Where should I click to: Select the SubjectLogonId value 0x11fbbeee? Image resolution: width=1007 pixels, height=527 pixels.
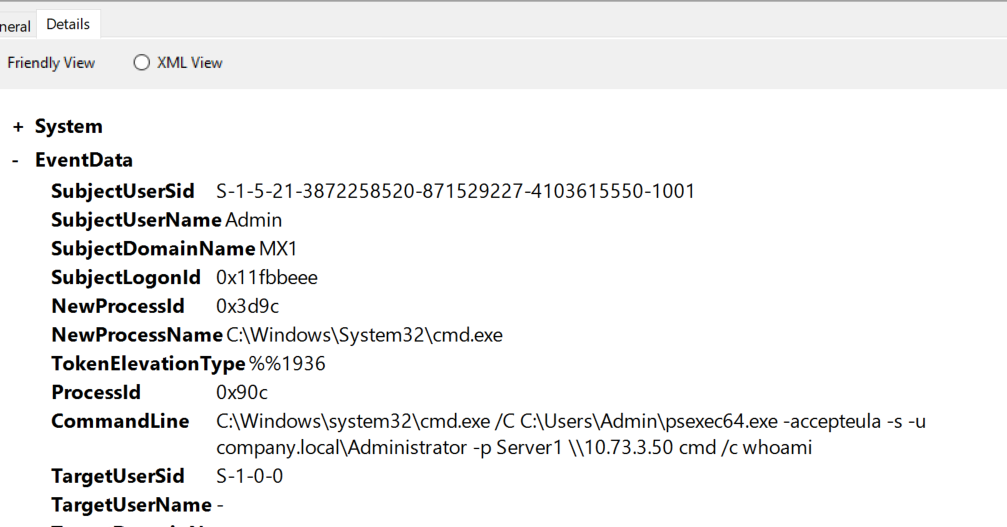[267, 277]
